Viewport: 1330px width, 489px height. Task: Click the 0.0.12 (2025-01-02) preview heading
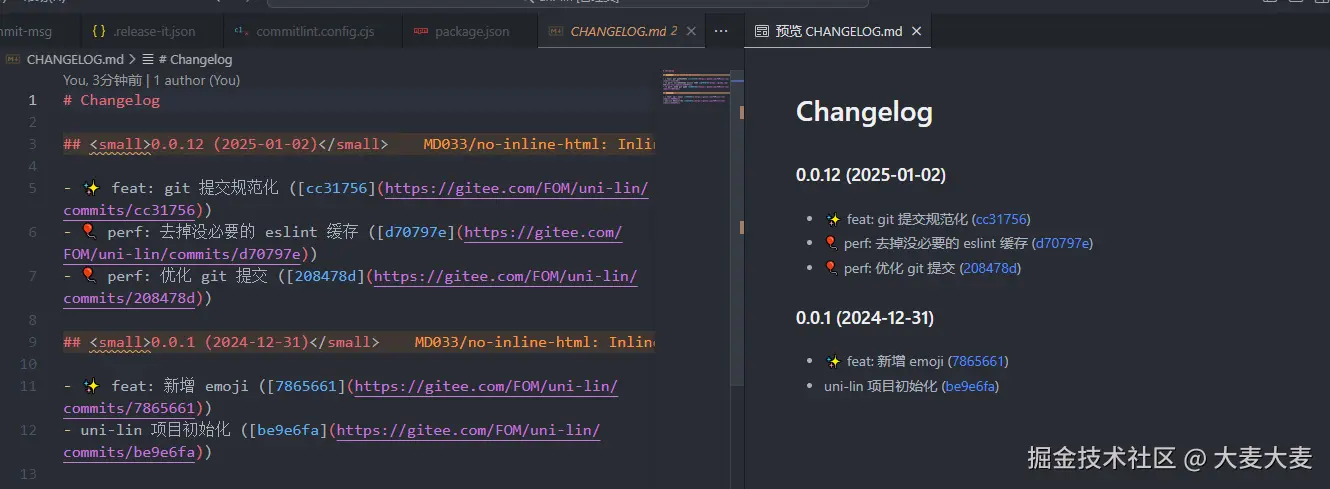click(x=871, y=175)
